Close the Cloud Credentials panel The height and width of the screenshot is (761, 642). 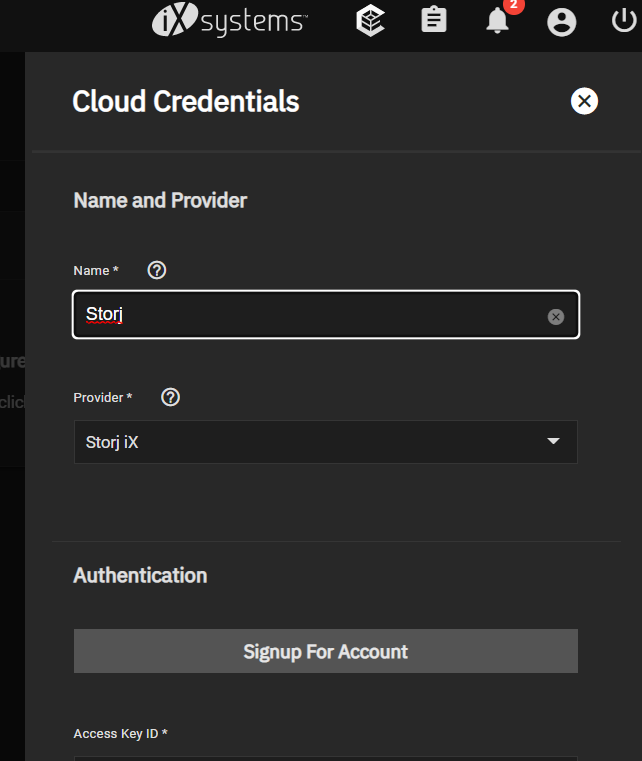pos(584,101)
